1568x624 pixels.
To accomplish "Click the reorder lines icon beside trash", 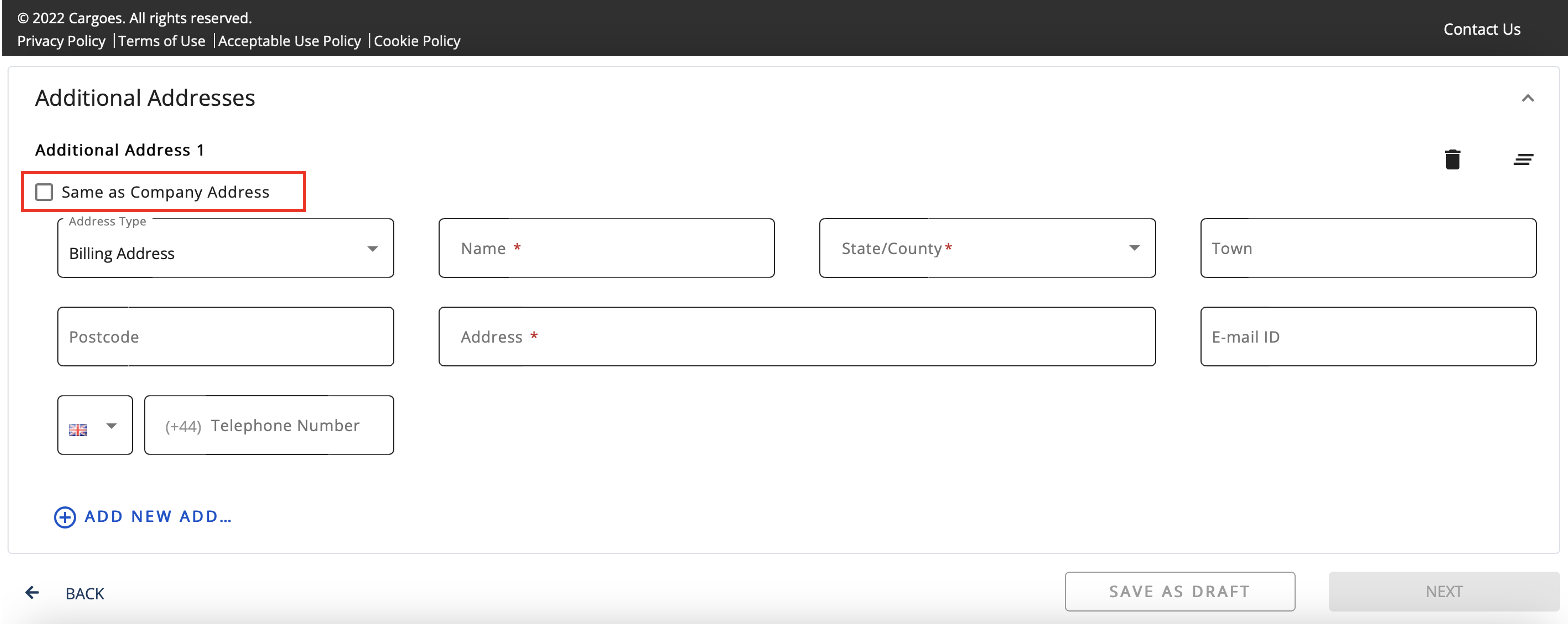I will click(x=1523, y=159).
